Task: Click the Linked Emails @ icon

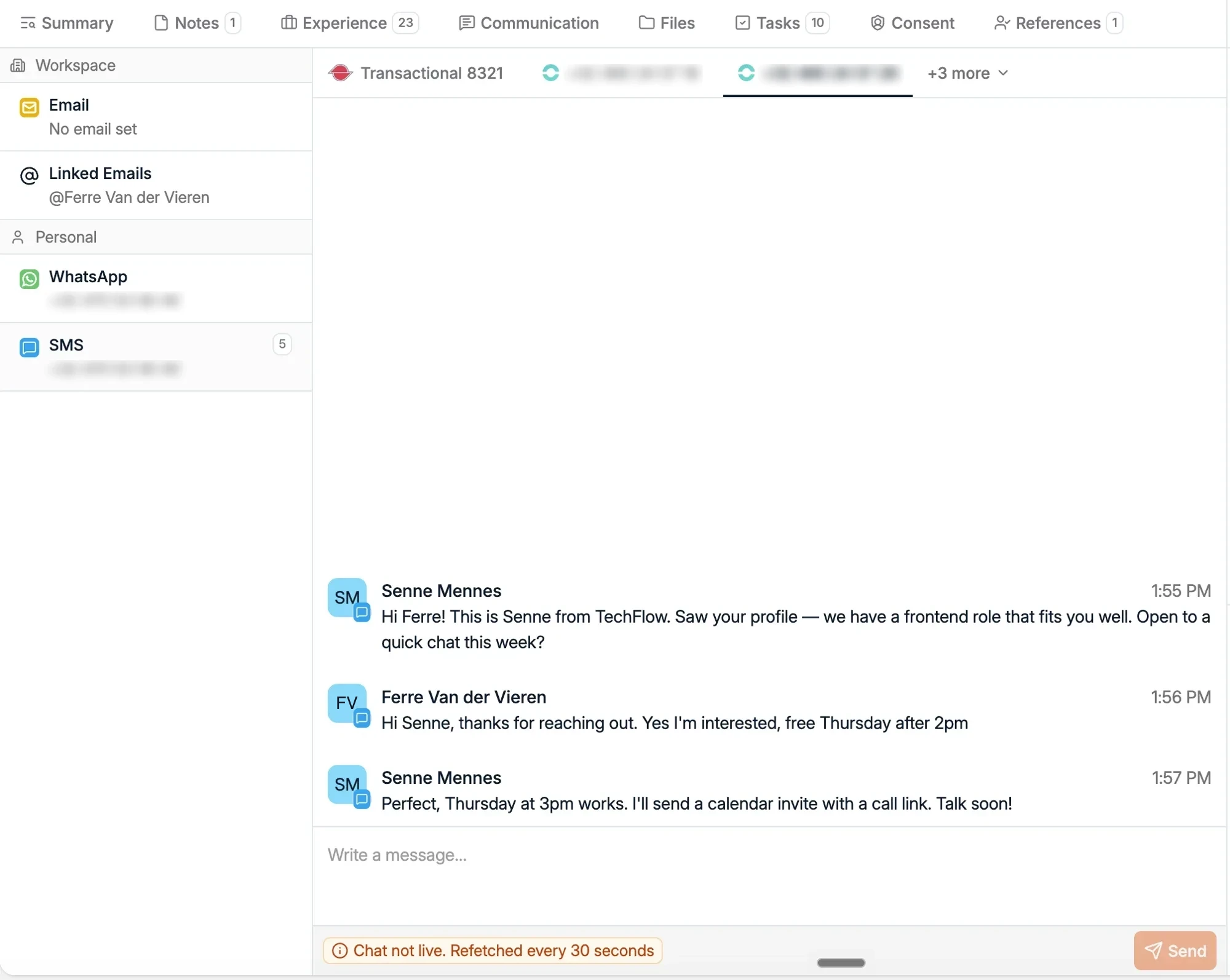Action: [x=29, y=176]
